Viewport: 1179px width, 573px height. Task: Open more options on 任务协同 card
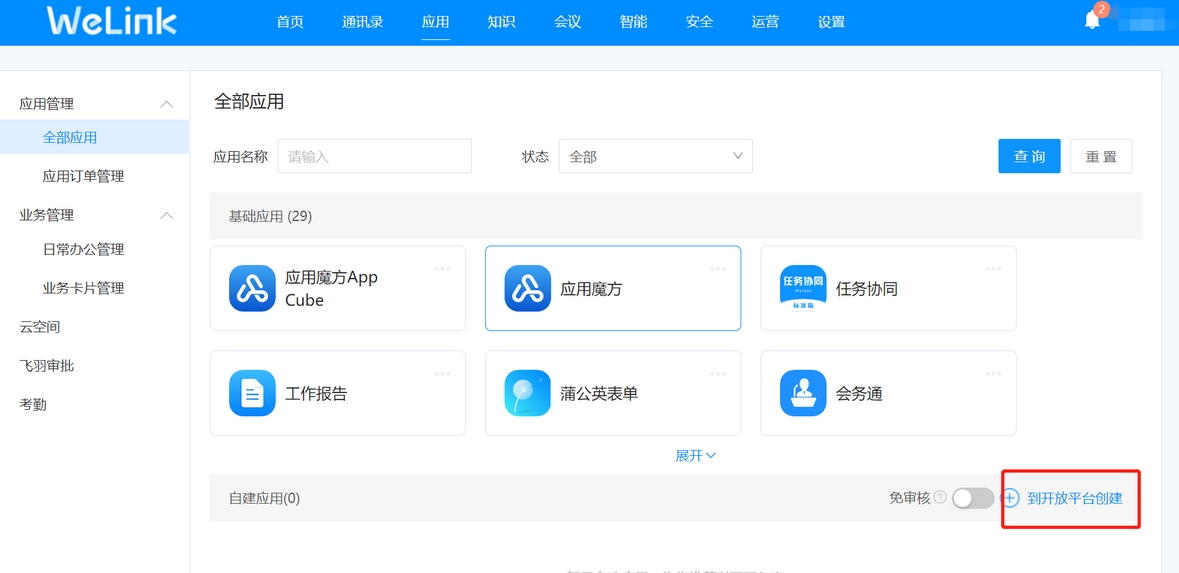tap(993, 268)
